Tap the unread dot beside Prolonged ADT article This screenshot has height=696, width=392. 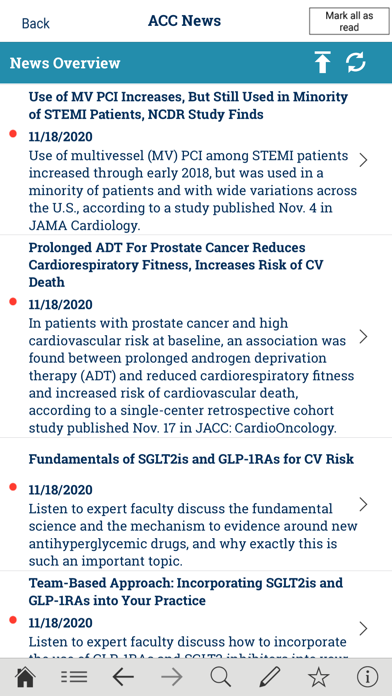click(13, 302)
